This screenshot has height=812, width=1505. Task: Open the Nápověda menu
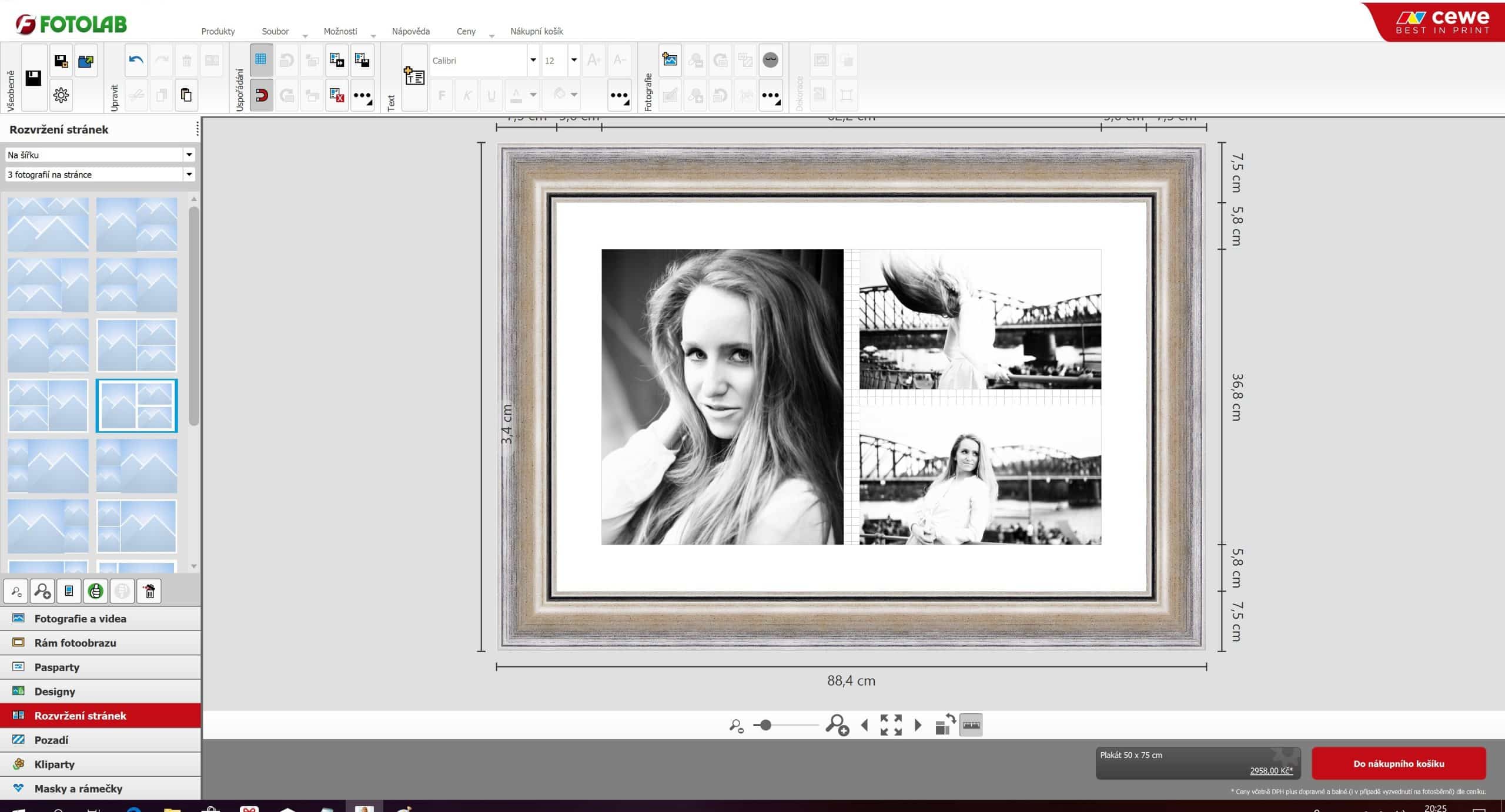click(x=411, y=31)
